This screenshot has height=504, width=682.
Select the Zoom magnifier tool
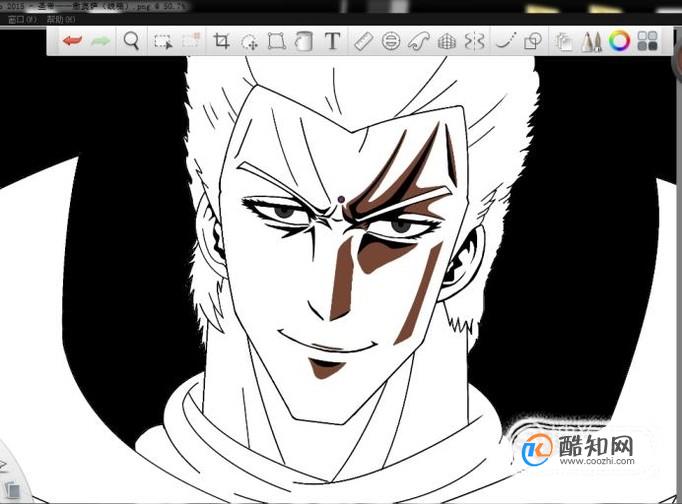(x=131, y=41)
